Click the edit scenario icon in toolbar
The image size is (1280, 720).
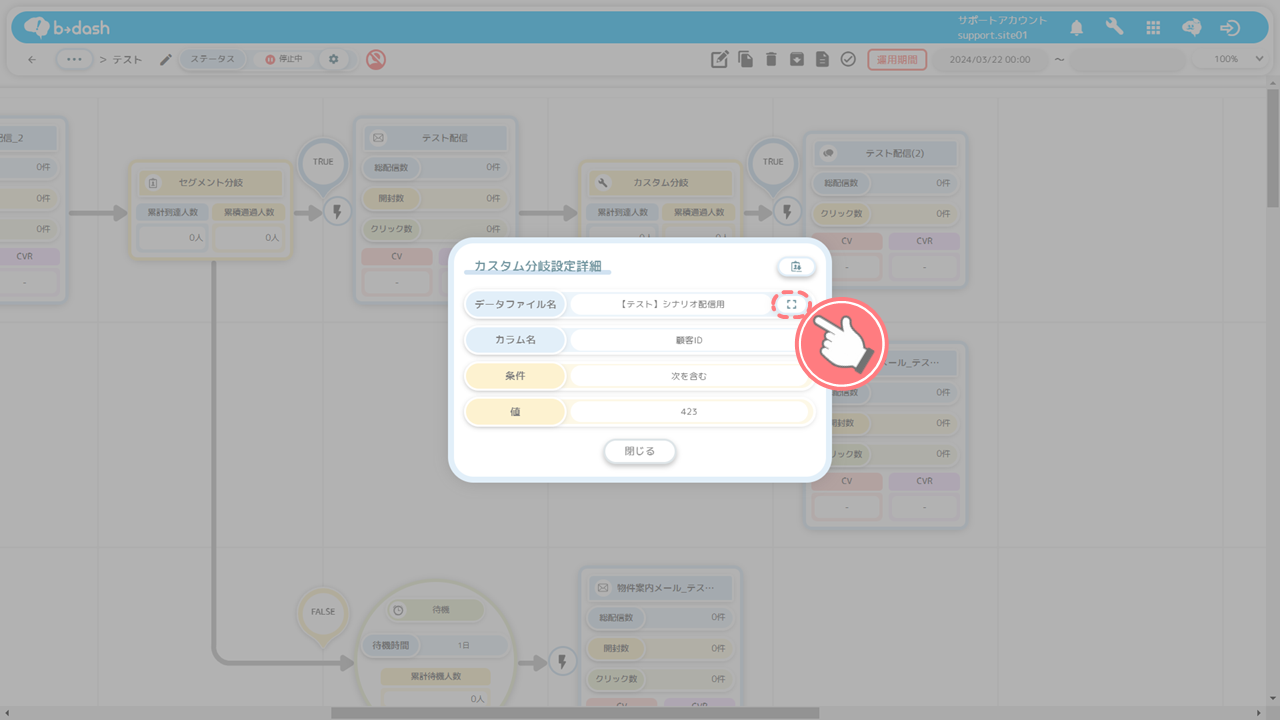tap(719, 60)
